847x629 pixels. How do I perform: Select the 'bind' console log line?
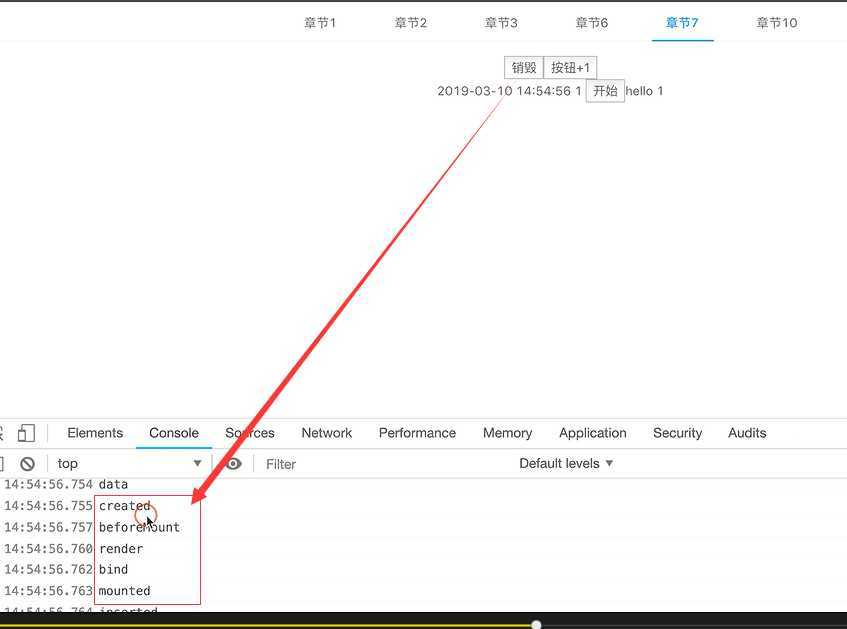(424, 570)
